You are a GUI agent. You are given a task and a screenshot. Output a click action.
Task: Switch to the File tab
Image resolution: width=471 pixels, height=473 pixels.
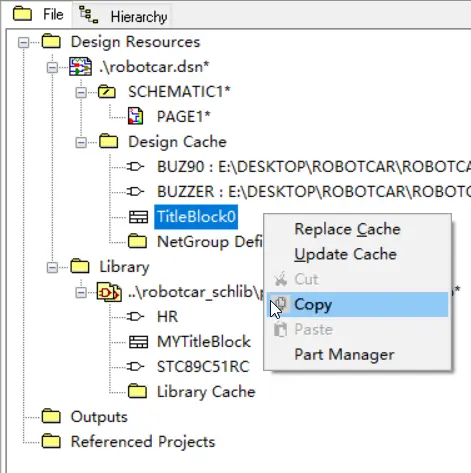38,14
